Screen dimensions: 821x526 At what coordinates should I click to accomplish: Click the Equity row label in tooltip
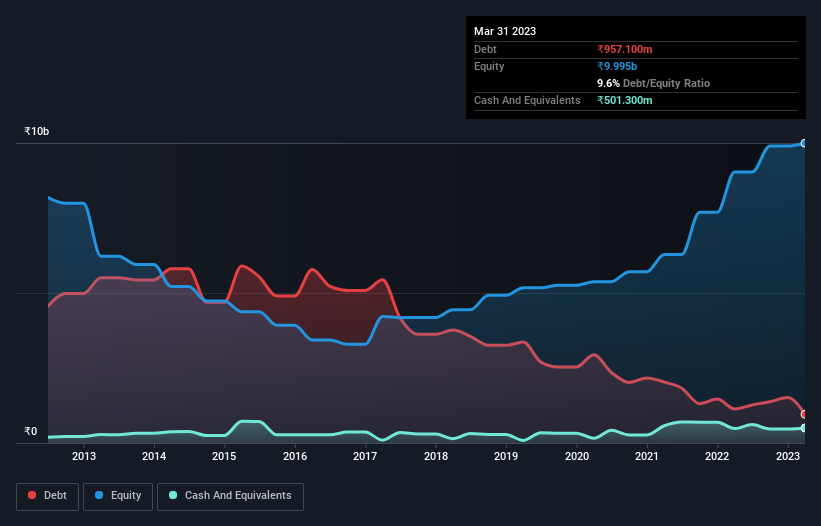[x=489, y=66]
